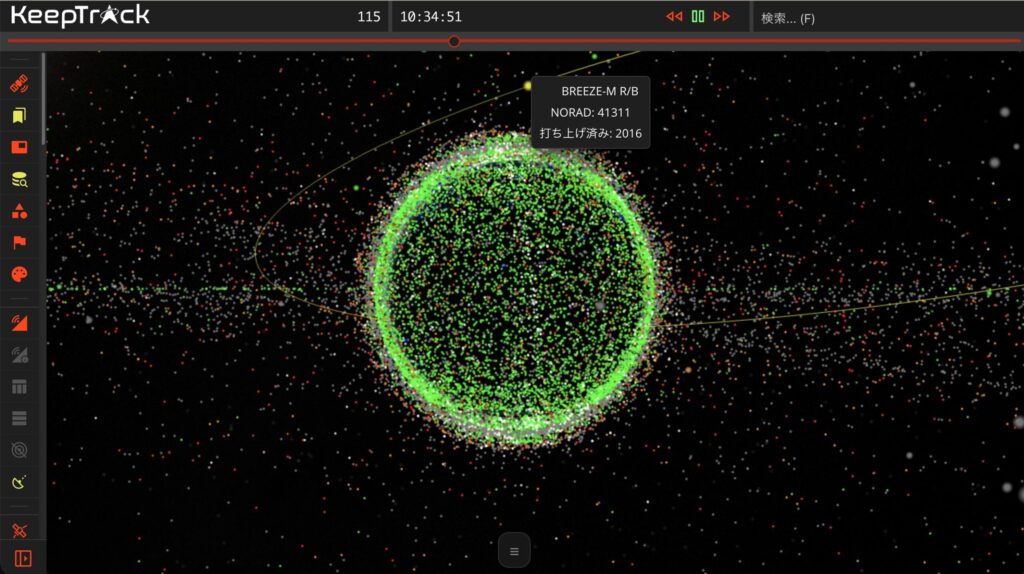Click the database search icon
This screenshot has width=1024, height=574.
pyautogui.click(x=19, y=179)
